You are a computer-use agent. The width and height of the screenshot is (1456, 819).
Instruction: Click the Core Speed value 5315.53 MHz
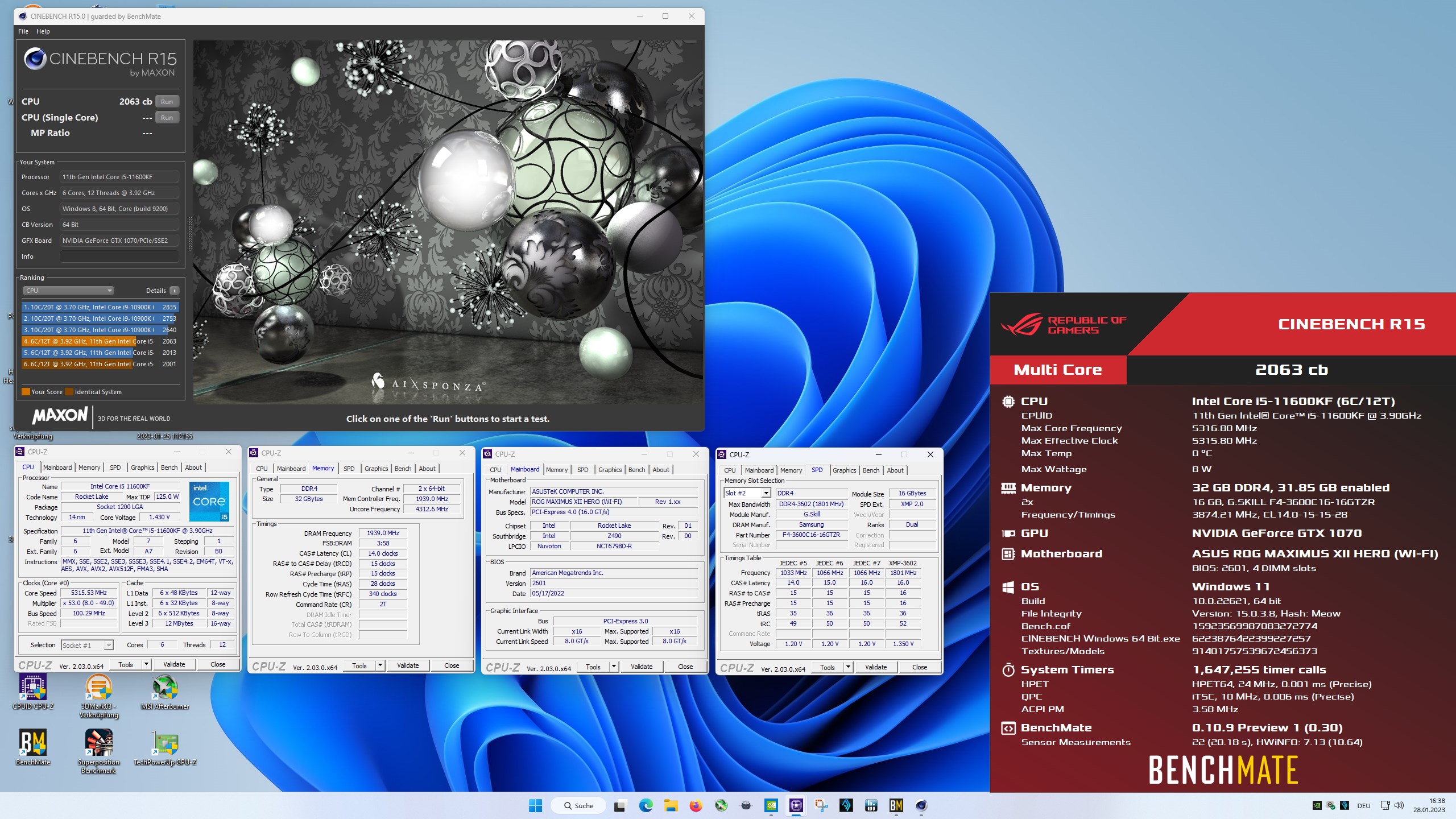click(x=89, y=593)
